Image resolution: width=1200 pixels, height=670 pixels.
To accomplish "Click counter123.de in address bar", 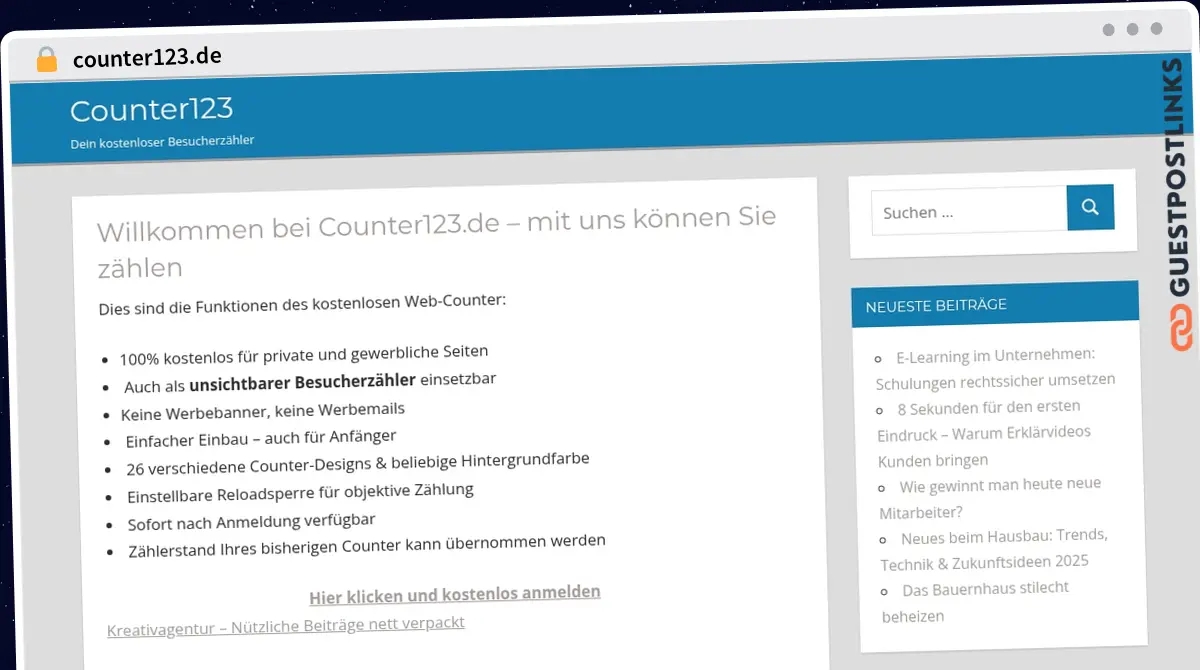I will click(147, 57).
